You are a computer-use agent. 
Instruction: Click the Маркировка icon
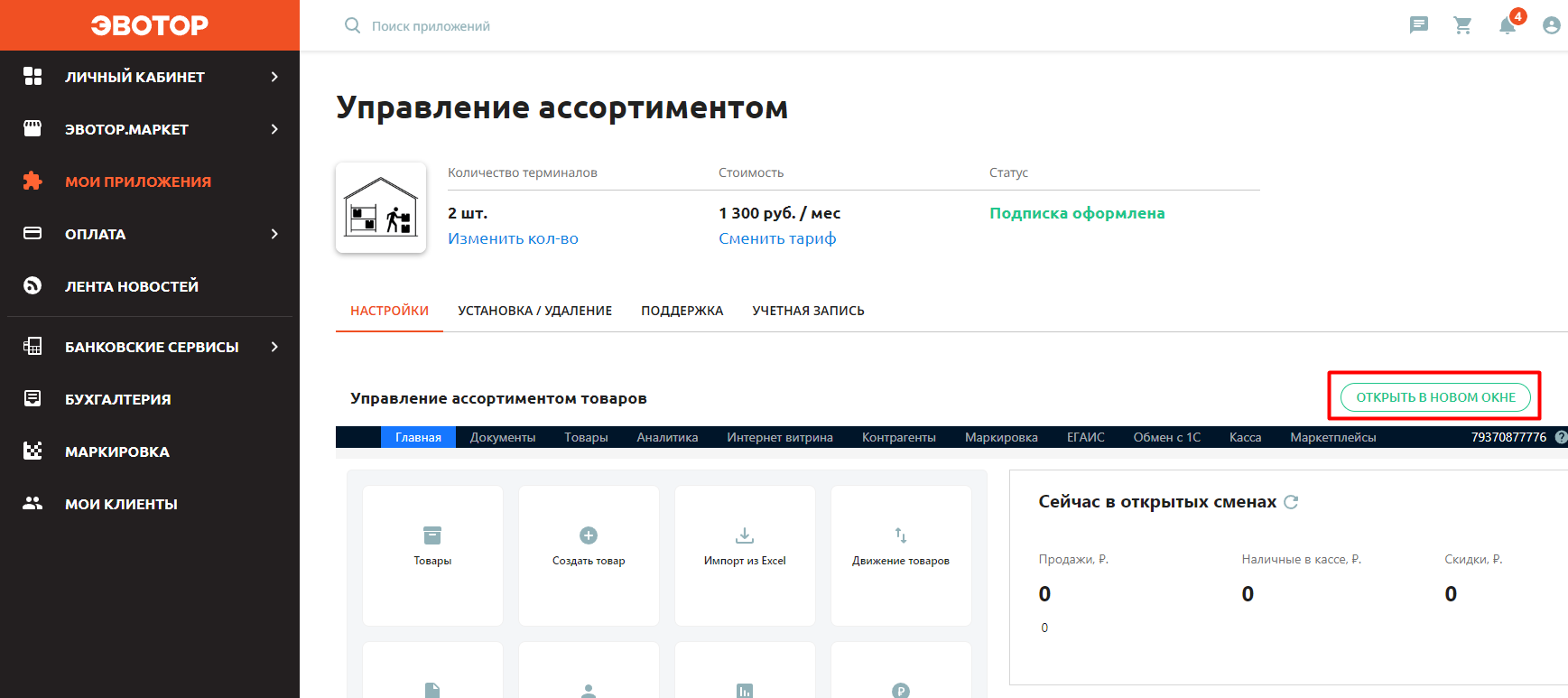[32, 451]
